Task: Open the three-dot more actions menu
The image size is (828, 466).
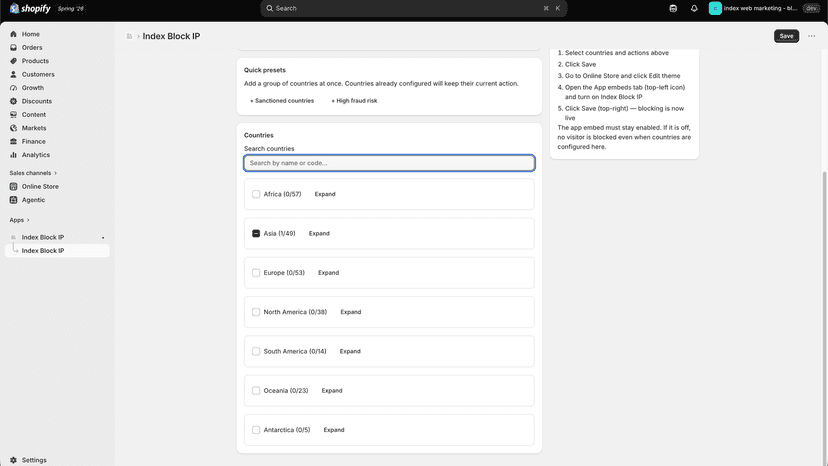Action: tap(812, 36)
